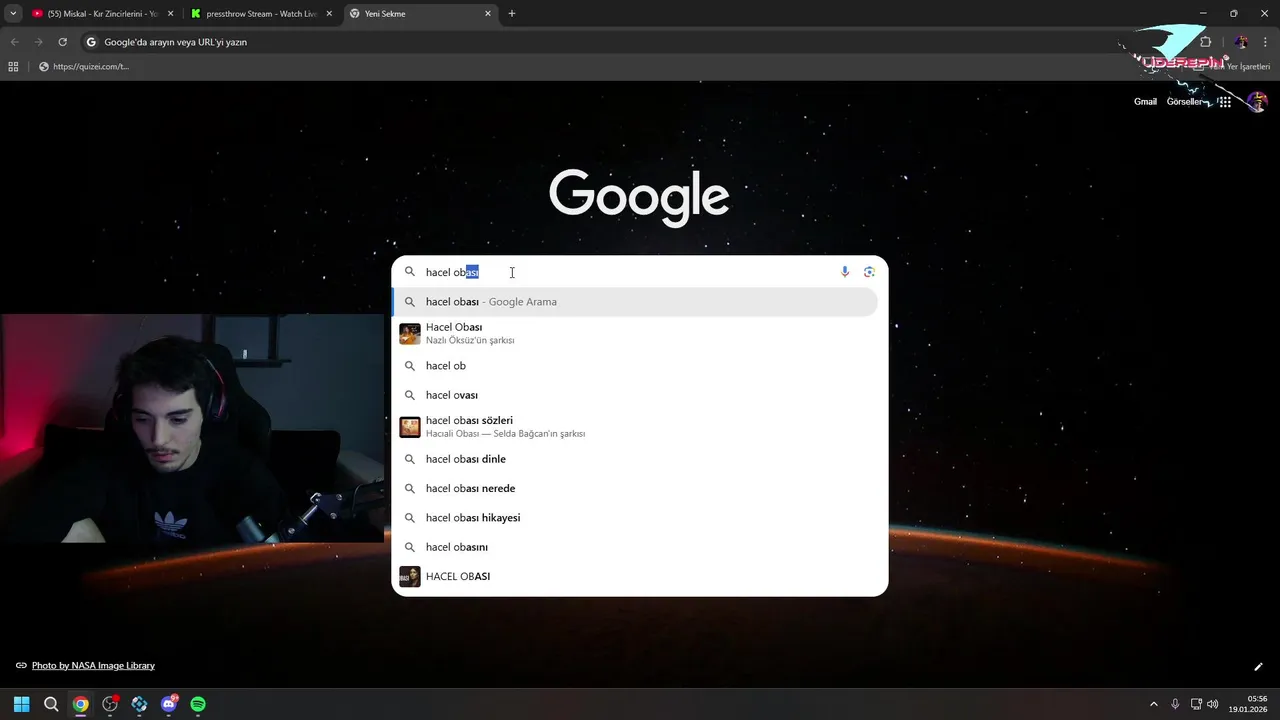Open the volume control in system tray

point(1213,704)
